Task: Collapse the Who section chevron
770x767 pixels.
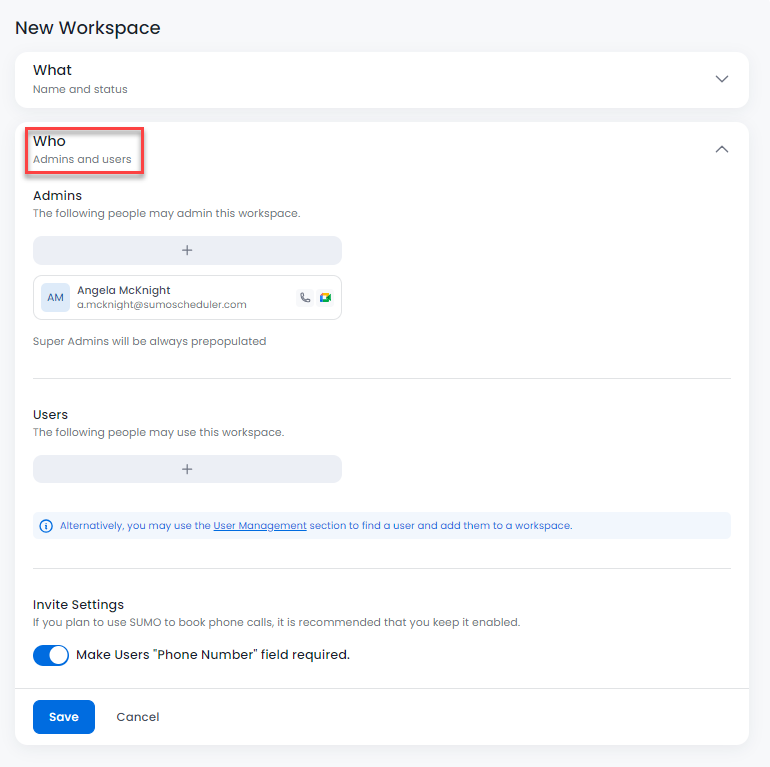Action: pos(721,149)
